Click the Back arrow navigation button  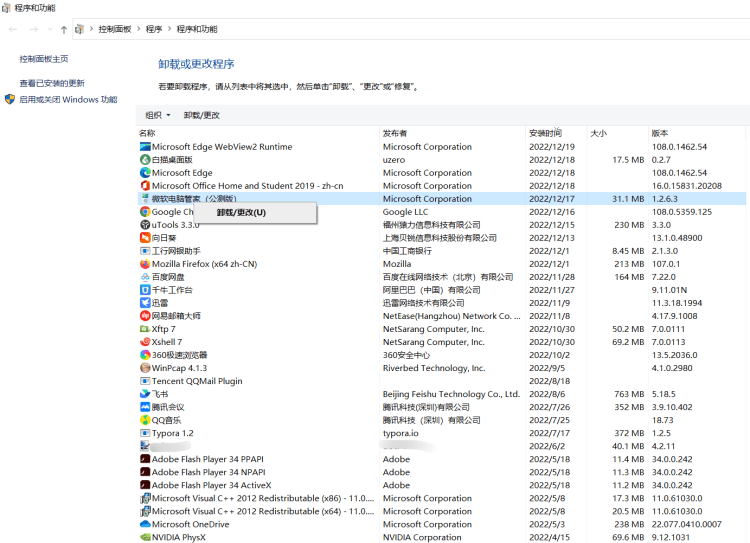(x=13, y=30)
